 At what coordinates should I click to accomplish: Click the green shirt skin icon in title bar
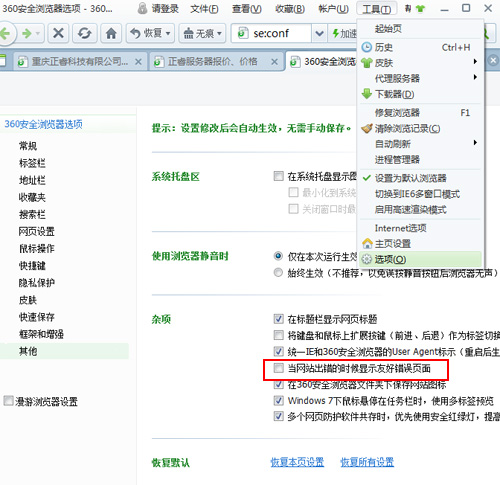point(420,9)
